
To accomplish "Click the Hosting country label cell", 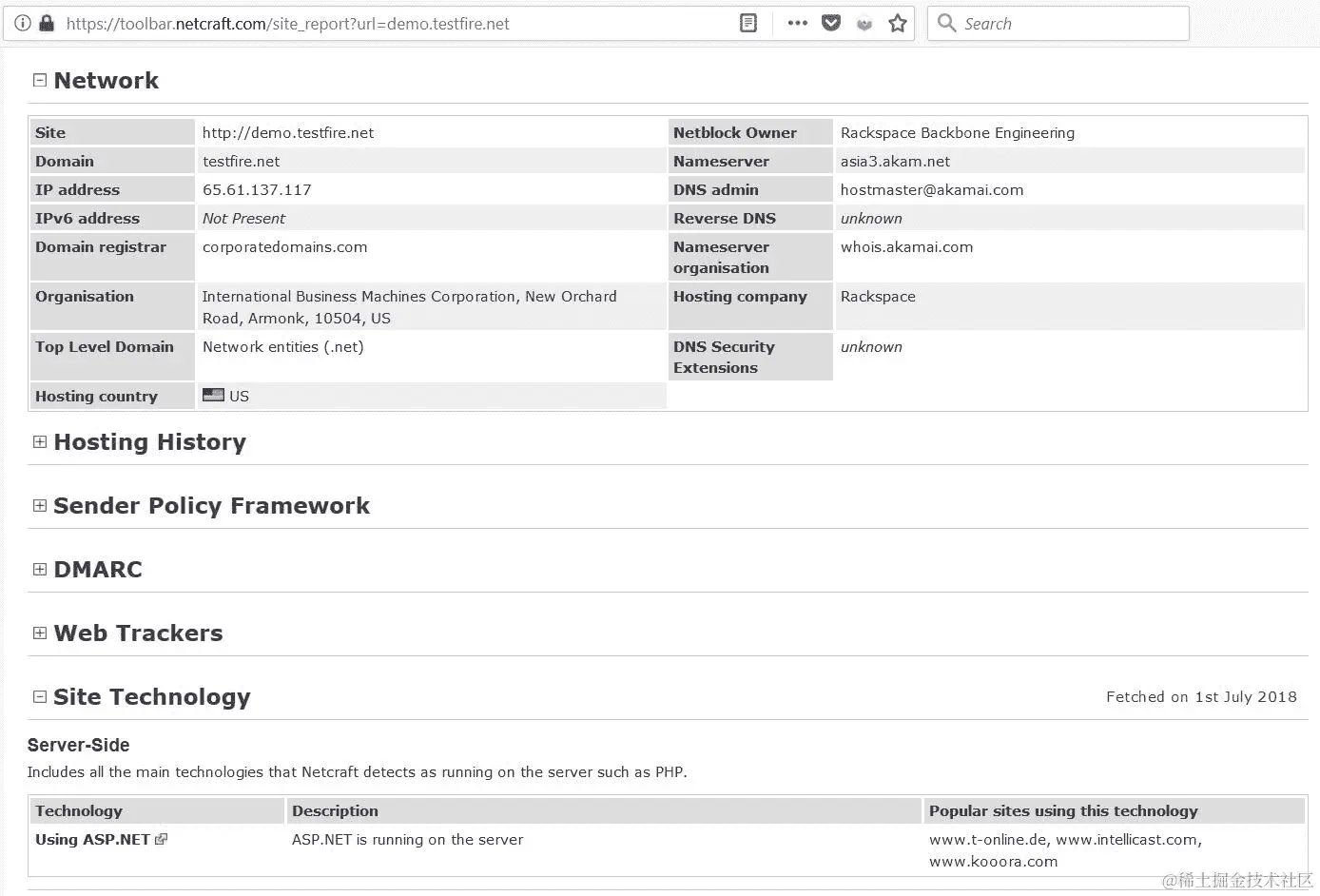I will click(113, 396).
